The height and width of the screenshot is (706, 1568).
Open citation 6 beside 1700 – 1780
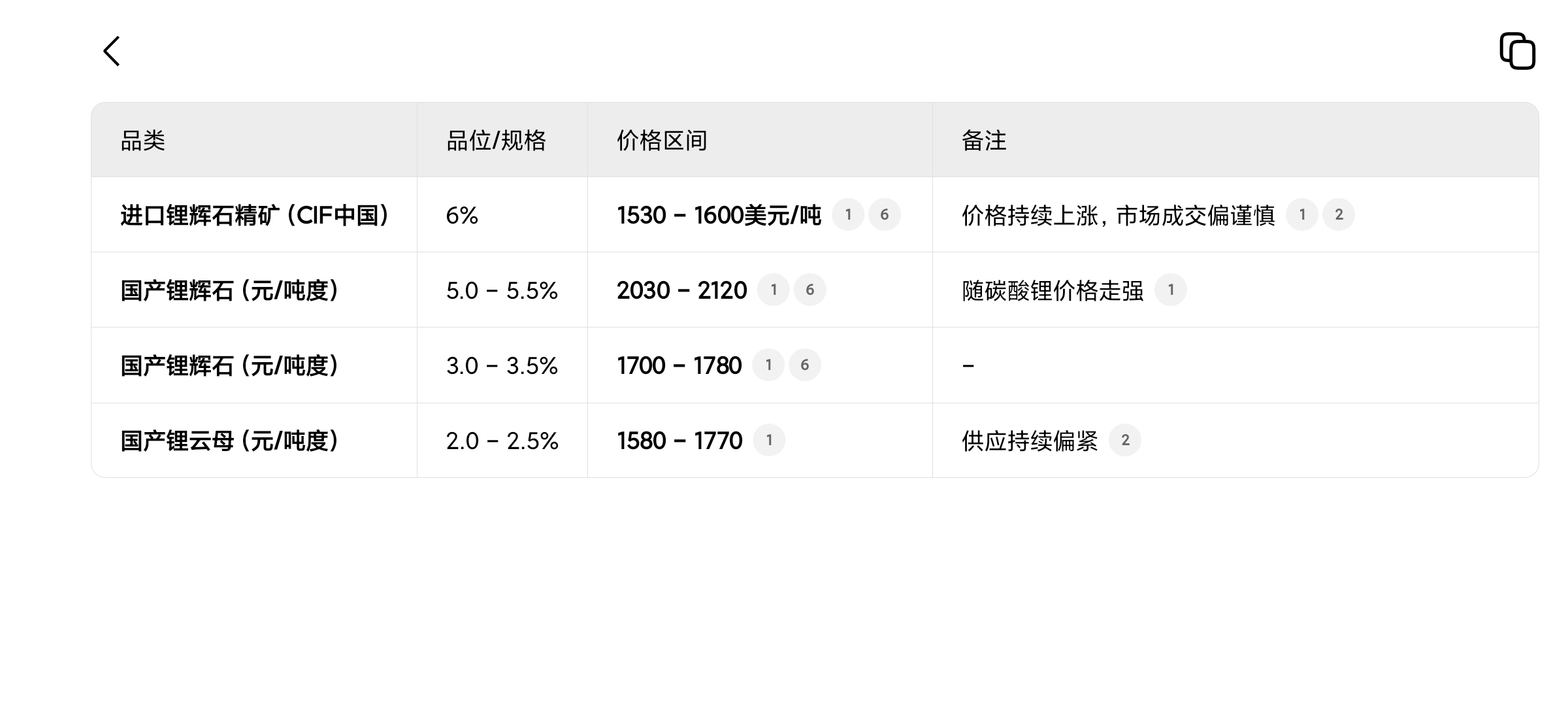805,365
